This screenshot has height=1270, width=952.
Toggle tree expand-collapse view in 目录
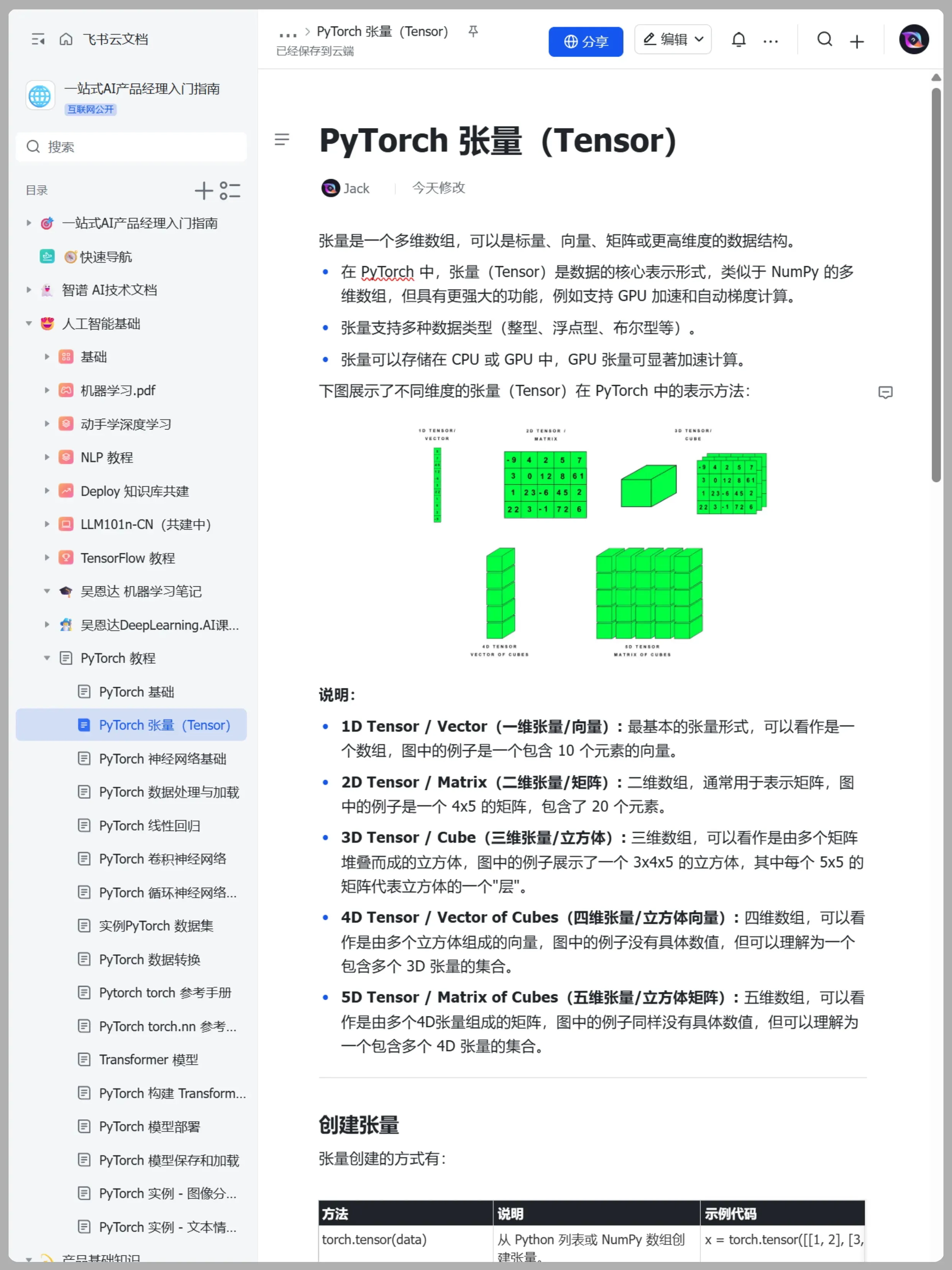tap(230, 191)
